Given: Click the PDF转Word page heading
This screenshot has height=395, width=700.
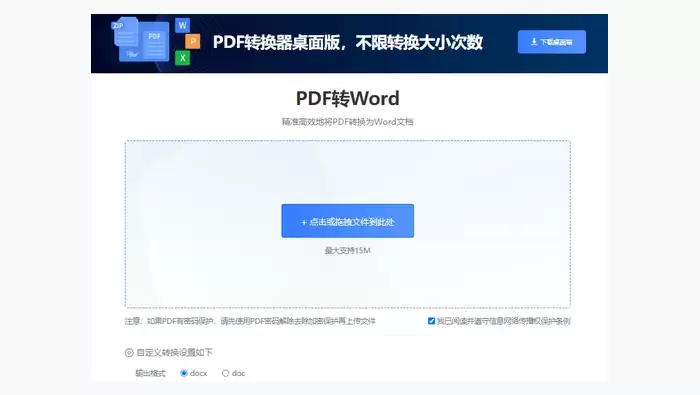Looking at the screenshot, I should pyautogui.click(x=347, y=99).
